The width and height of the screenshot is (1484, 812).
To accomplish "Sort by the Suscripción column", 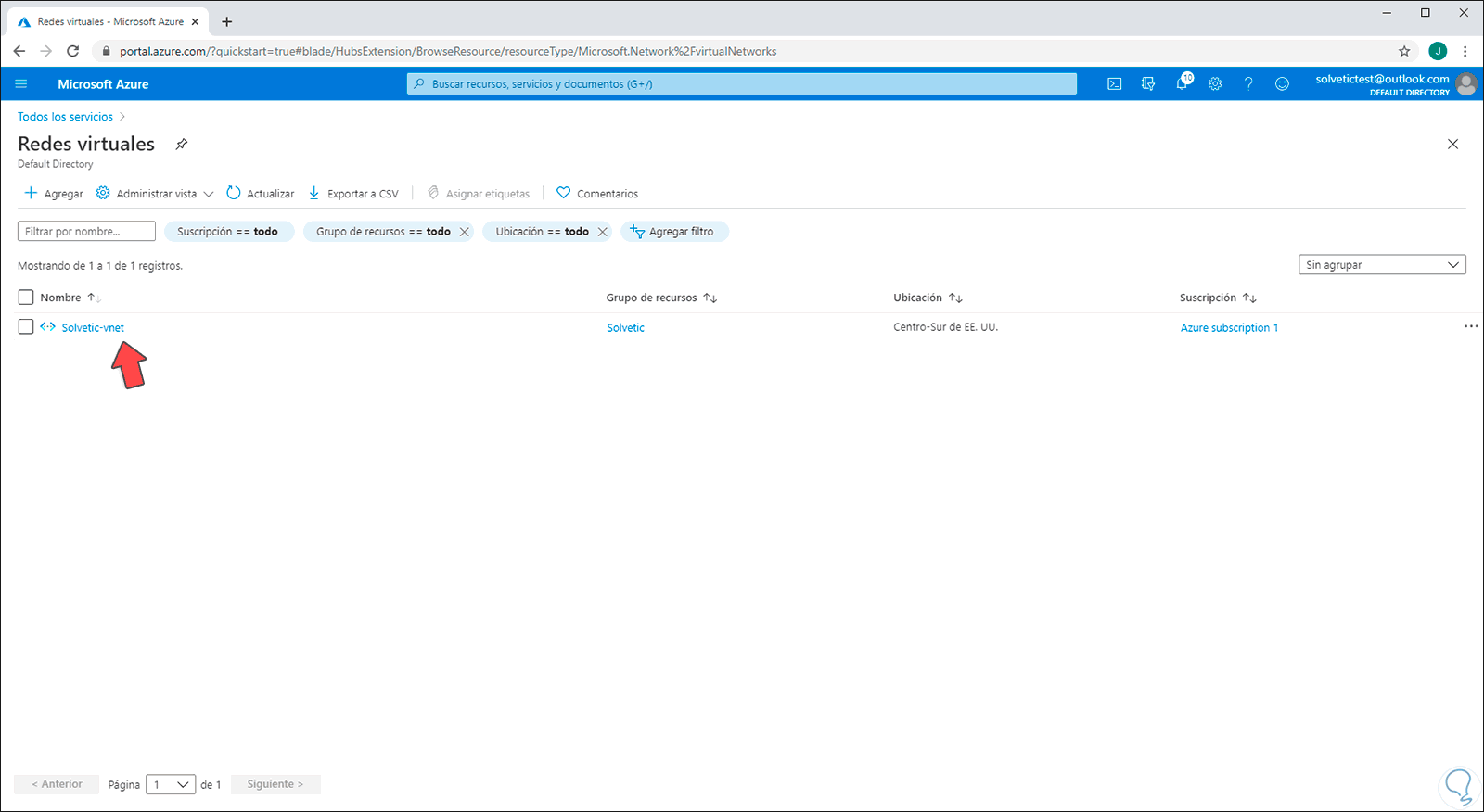I will (x=1218, y=298).
